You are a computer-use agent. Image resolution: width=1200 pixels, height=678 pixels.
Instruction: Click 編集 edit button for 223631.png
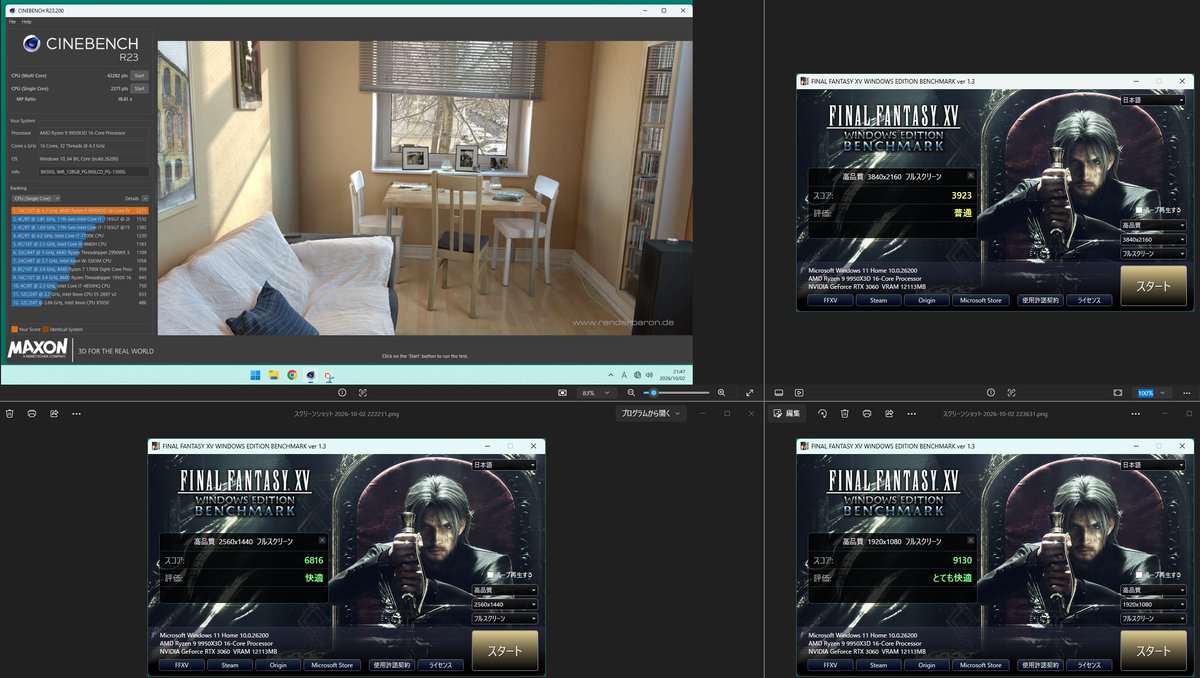coord(786,413)
